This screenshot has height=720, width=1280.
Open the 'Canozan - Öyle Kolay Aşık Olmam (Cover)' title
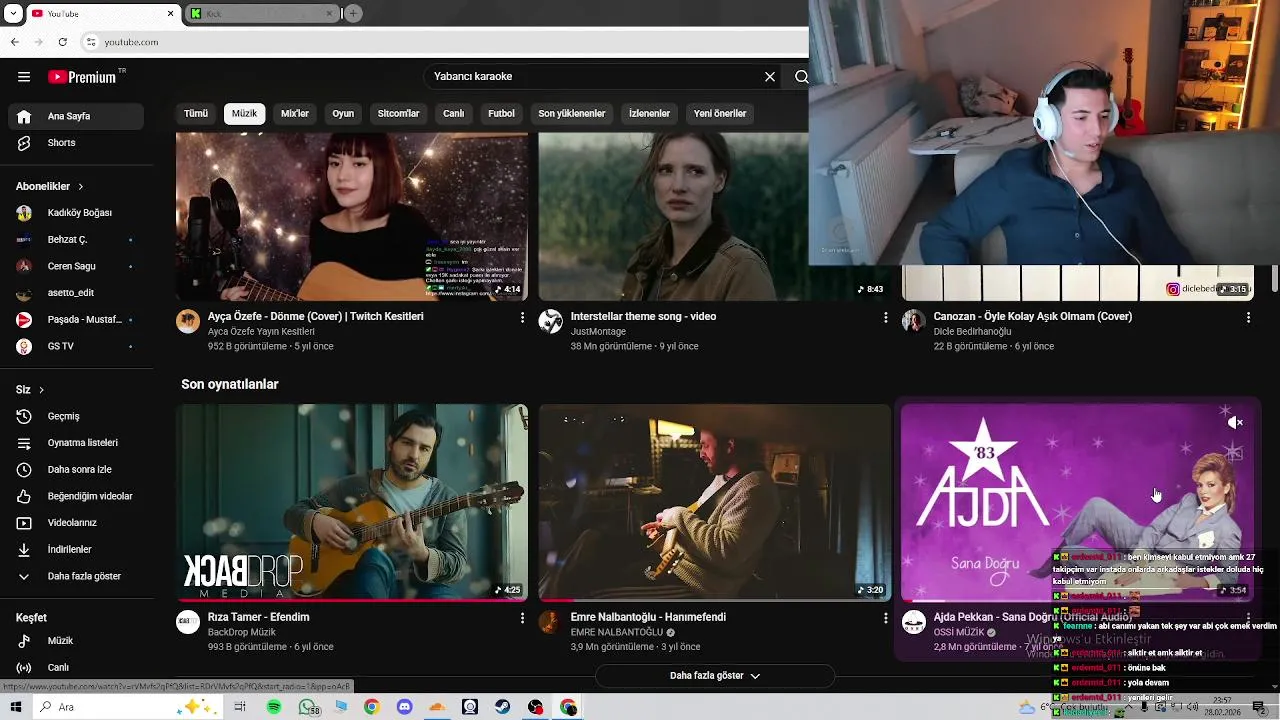point(1033,316)
